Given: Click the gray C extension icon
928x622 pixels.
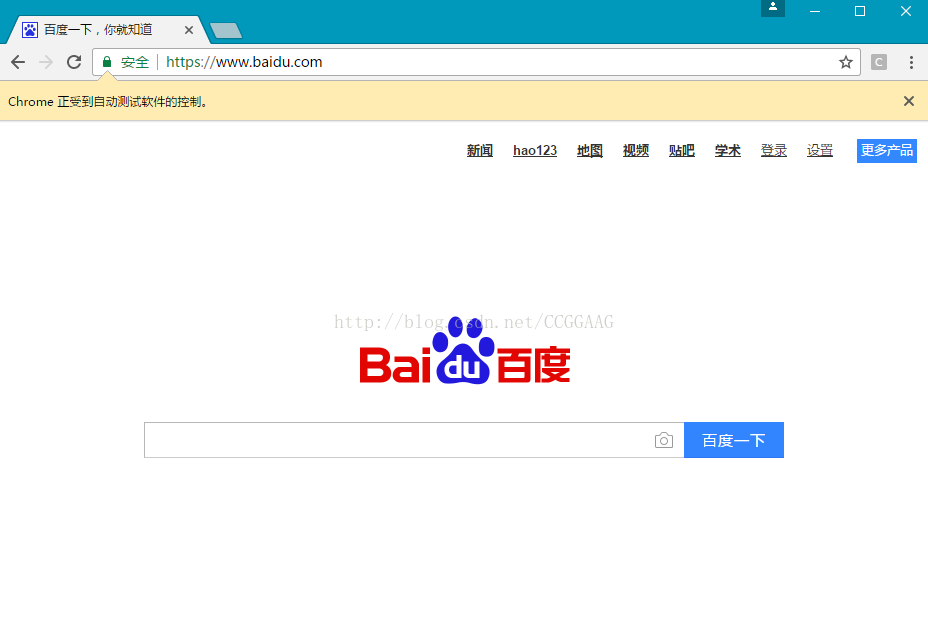Looking at the screenshot, I should point(879,62).
